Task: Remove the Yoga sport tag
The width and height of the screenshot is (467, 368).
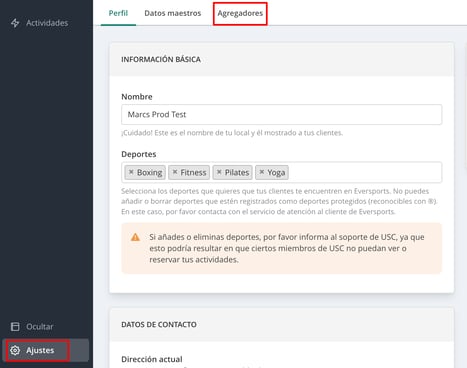Action: pos(262,172)
